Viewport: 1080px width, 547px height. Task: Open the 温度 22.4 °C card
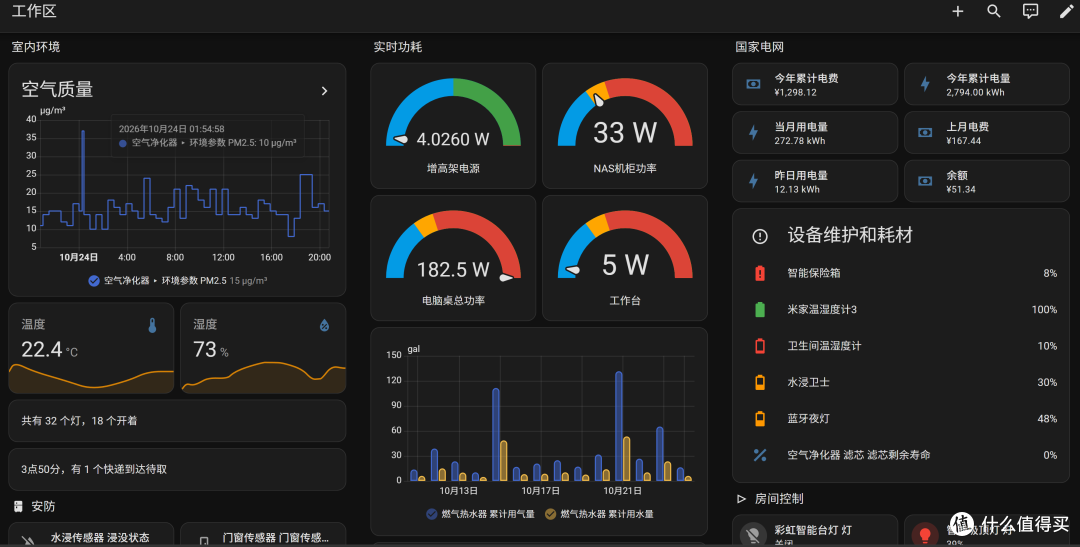pos(91,348)
